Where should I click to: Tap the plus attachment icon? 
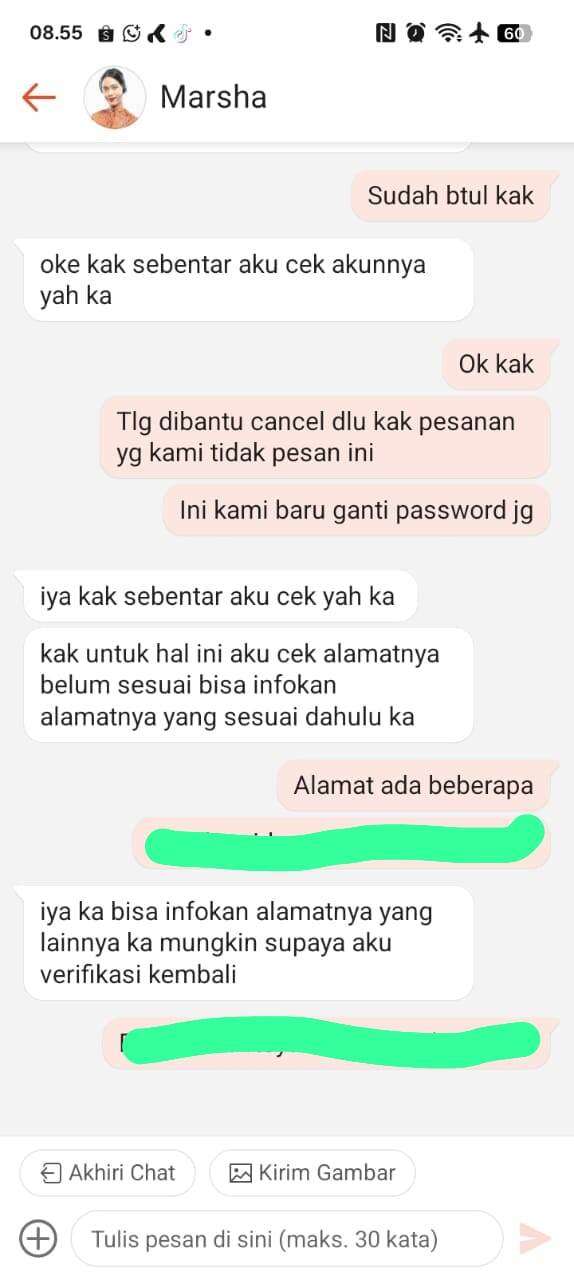38,1239
